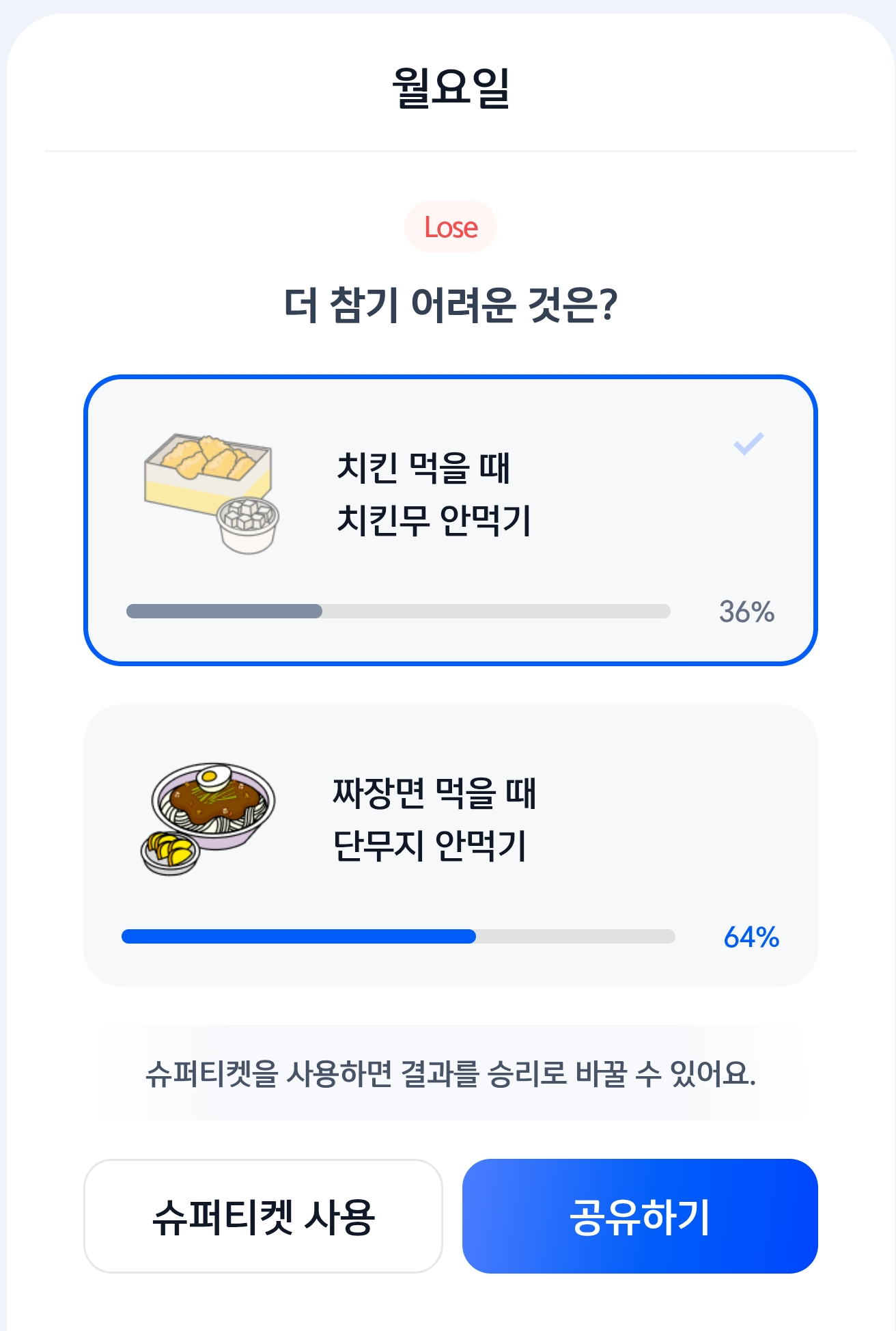Share the result with the 공유하기 button

coord(640,1216)
